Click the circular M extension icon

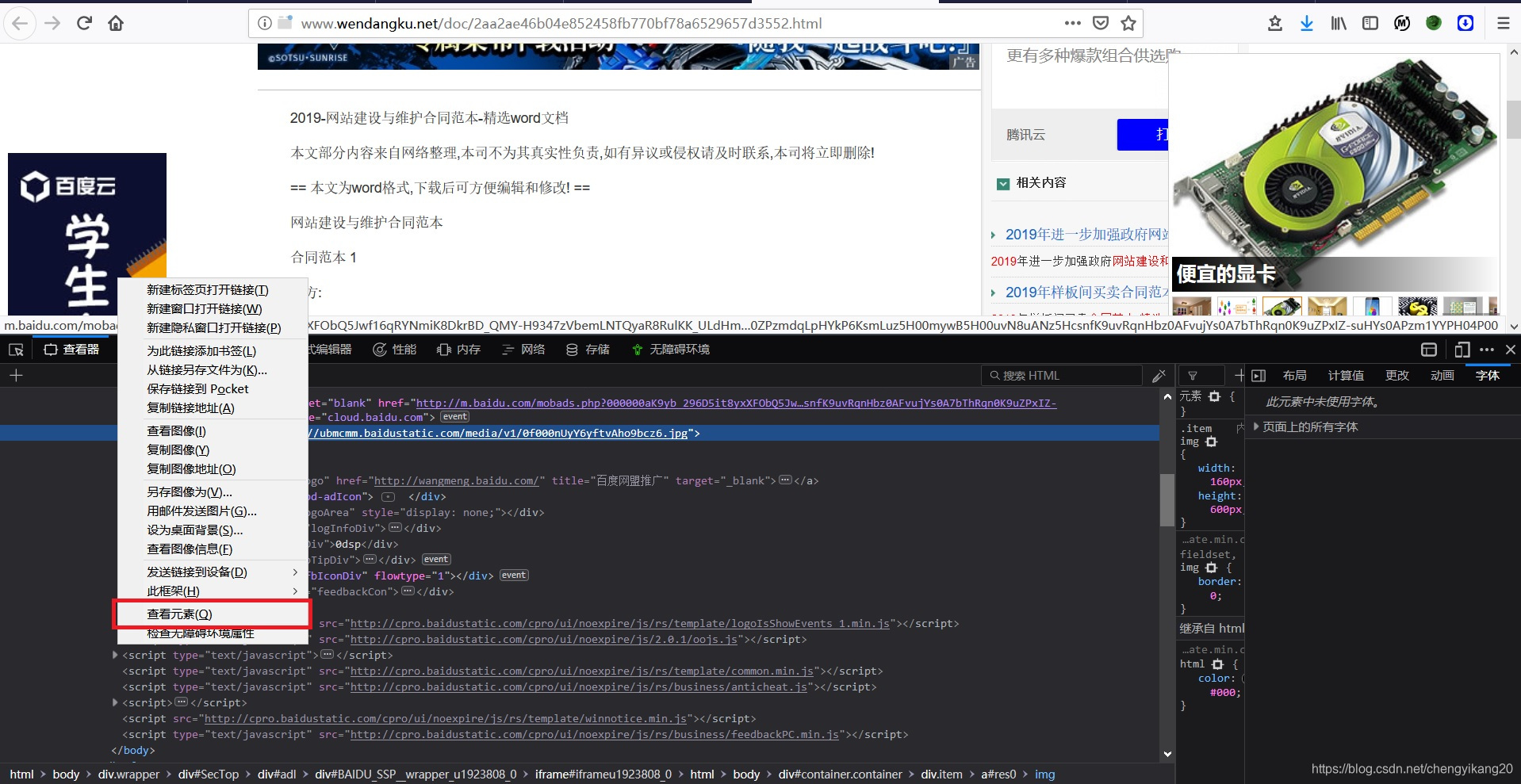click(x=1402, y=23)
